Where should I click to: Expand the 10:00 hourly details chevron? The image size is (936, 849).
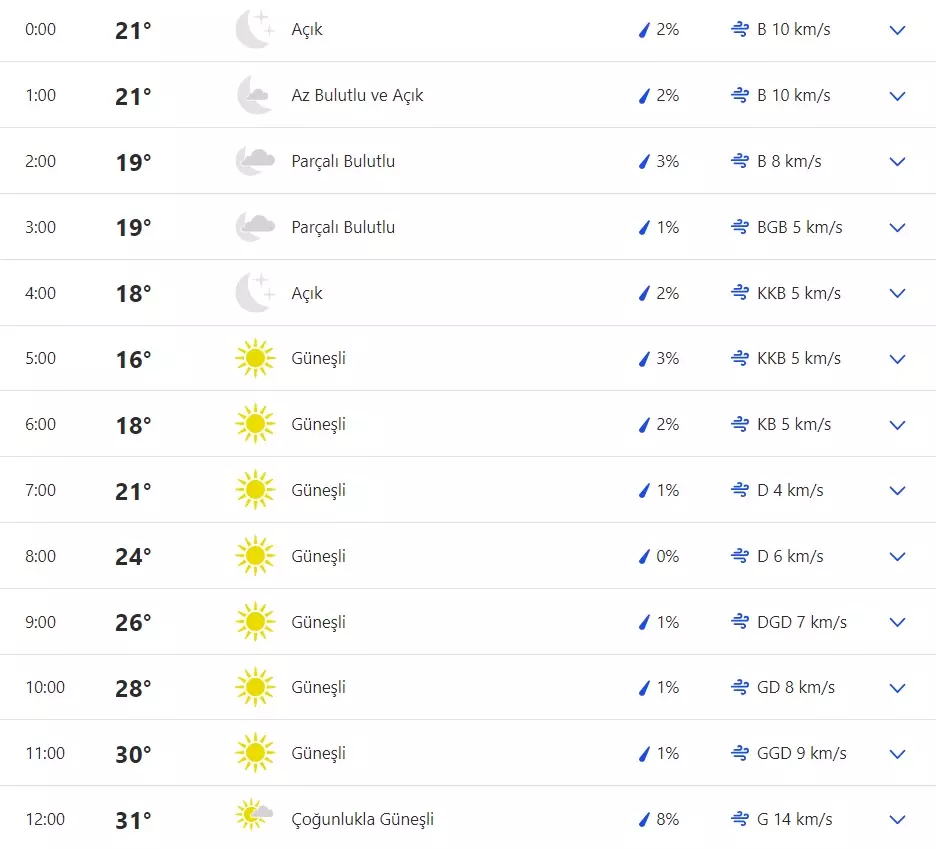[x=897, y=688]
